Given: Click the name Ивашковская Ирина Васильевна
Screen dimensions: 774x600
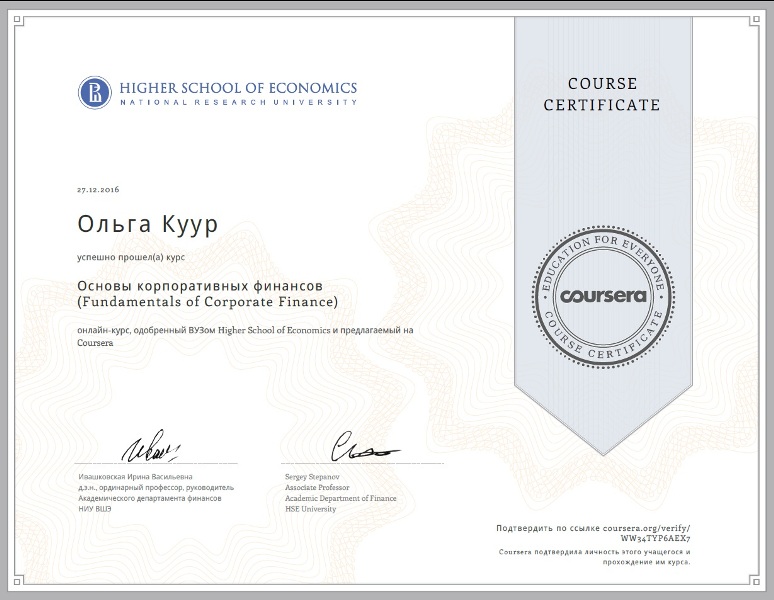Looking at the screenshot, I should (135, 477).
